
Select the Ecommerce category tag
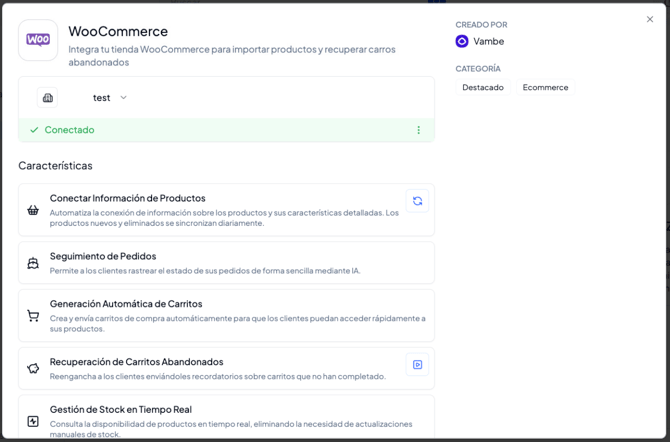(x=545, y=88)
